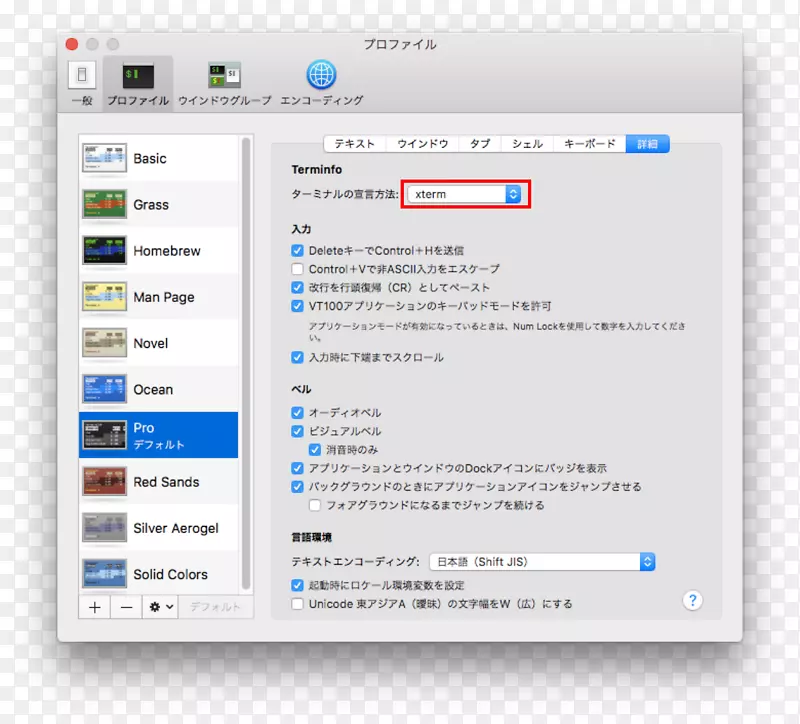Viewport: 800px width, 724px height.
Task: Select the Homebrew profile thumbnail
Action: point(104,251)
